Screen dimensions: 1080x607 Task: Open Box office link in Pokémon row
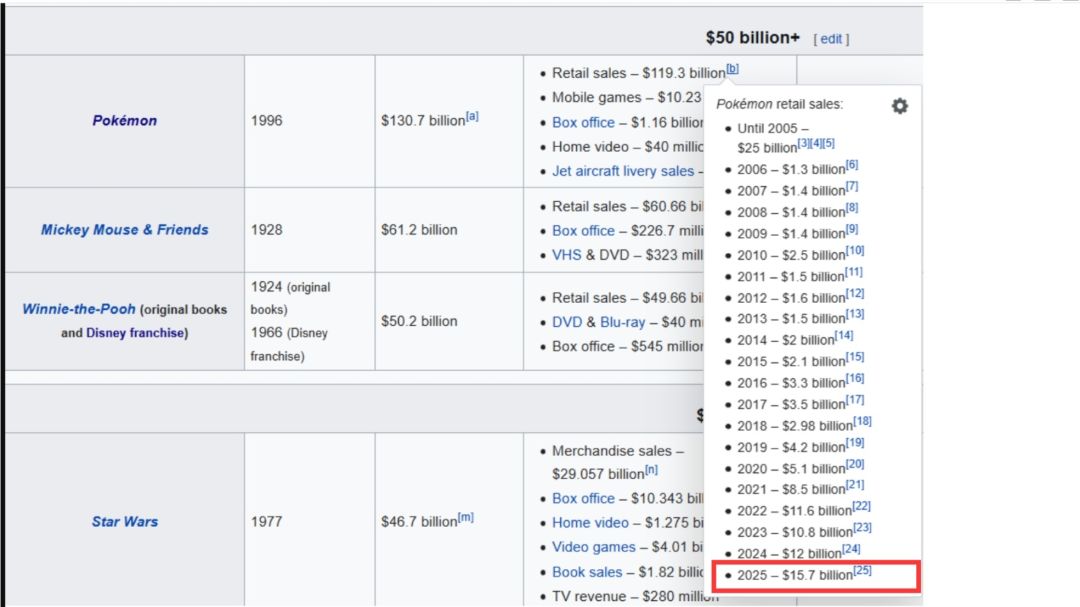click(x=583, y=123)
